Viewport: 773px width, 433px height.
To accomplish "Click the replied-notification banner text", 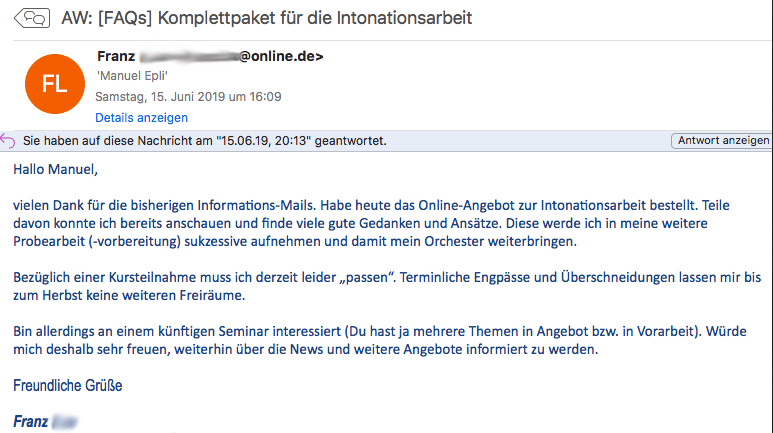I will click(x=205, y=141).
